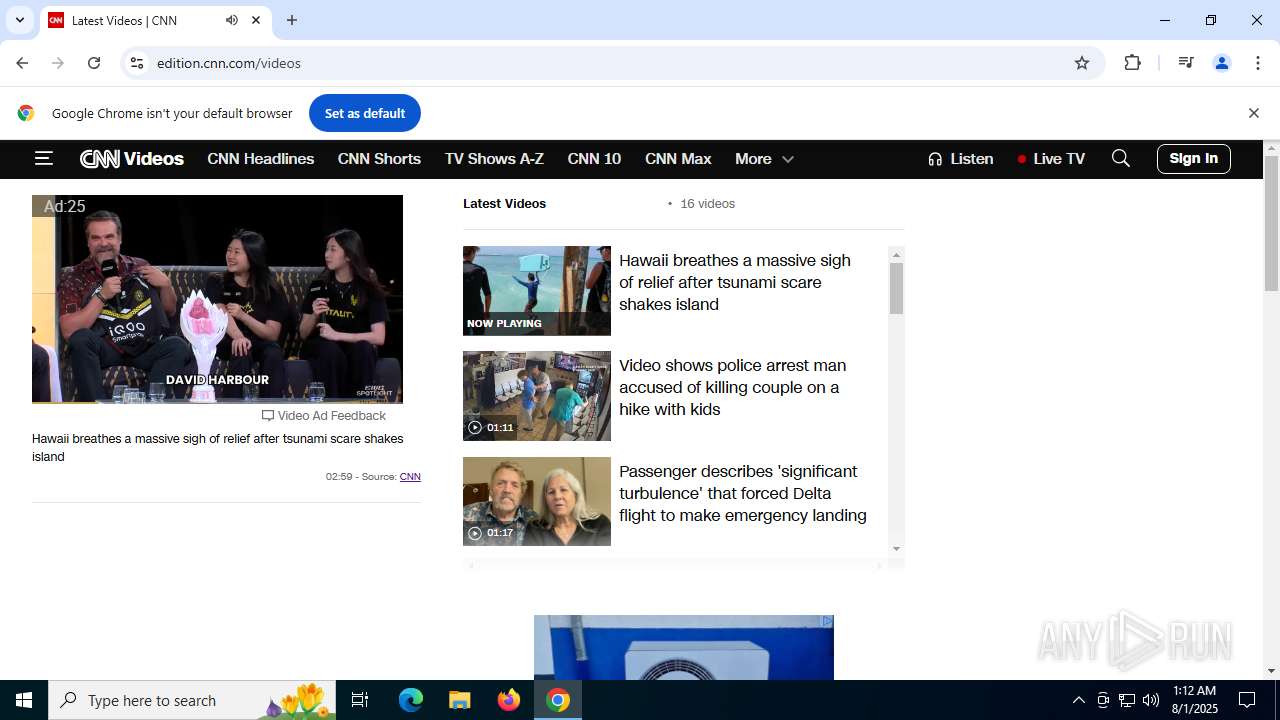Open media controls icon in toolbar

point(1186,63)
